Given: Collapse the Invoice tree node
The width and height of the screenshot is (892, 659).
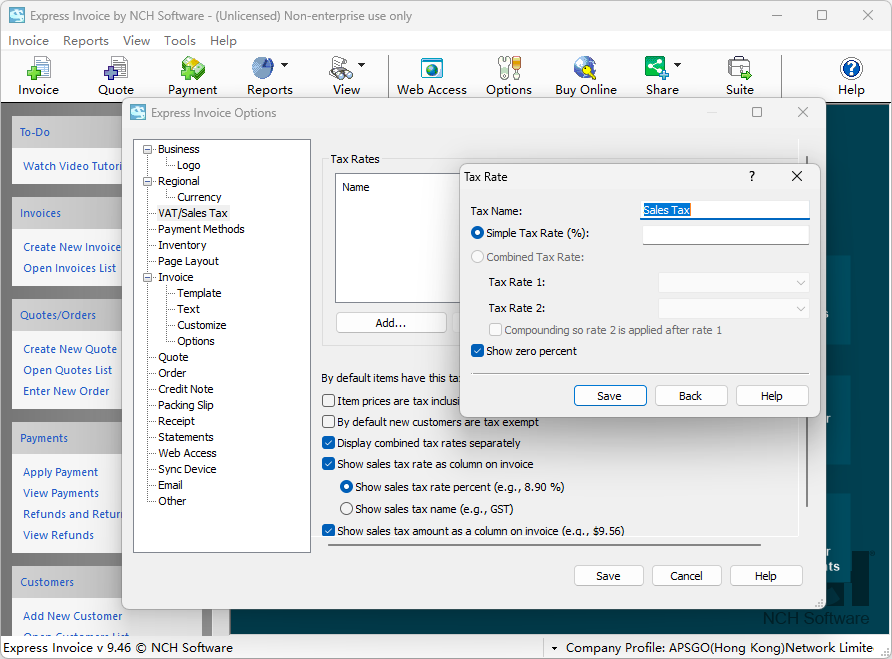Looking at the screenshot, I should click(148, 277).
